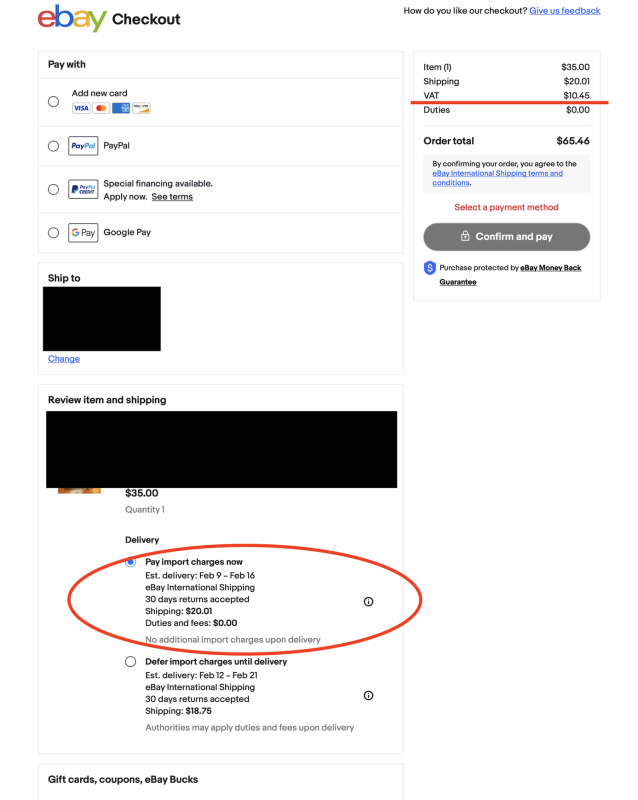This screenshot has width=638, height=800.
Task: Choose Defer import charges until delivery option
Action: tap(131, 662)
